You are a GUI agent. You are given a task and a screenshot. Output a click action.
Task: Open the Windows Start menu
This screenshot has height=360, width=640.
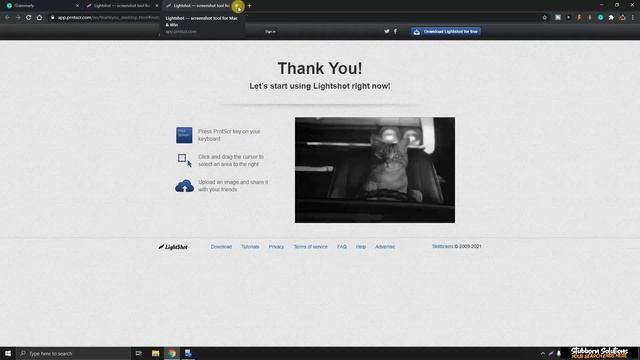click(x=8, y=353)
